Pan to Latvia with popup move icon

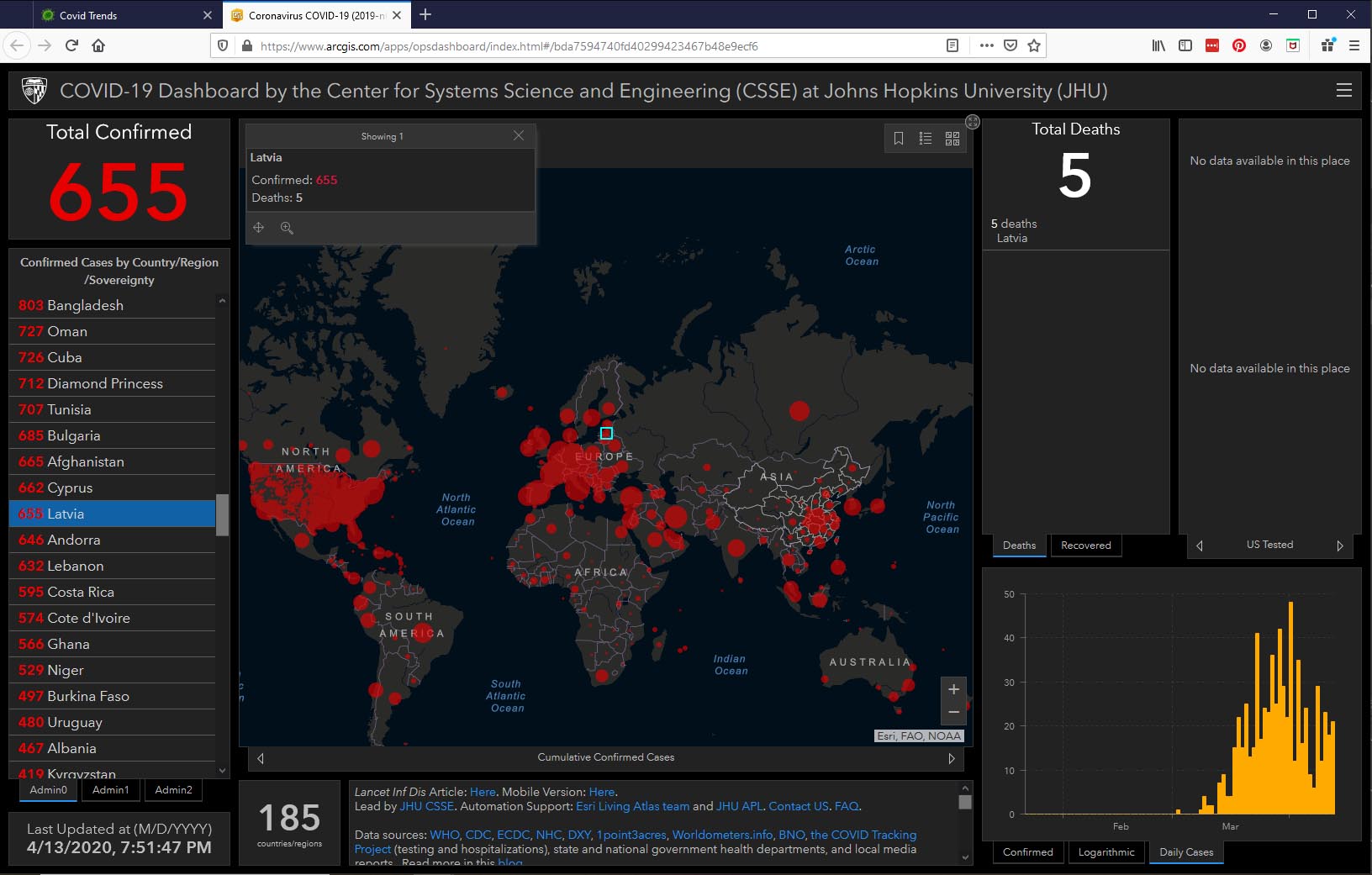pyautogui.click(x=259, y=228)
